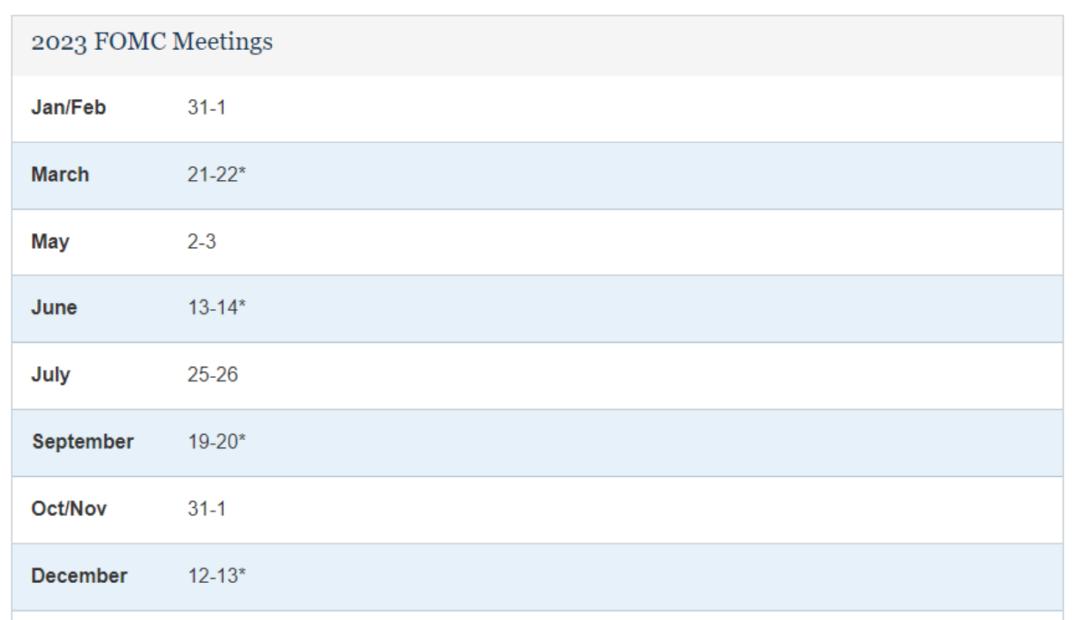This screenshot has width=1080, height=620.
Task: Select the March month label
Action: coord(60,174)
